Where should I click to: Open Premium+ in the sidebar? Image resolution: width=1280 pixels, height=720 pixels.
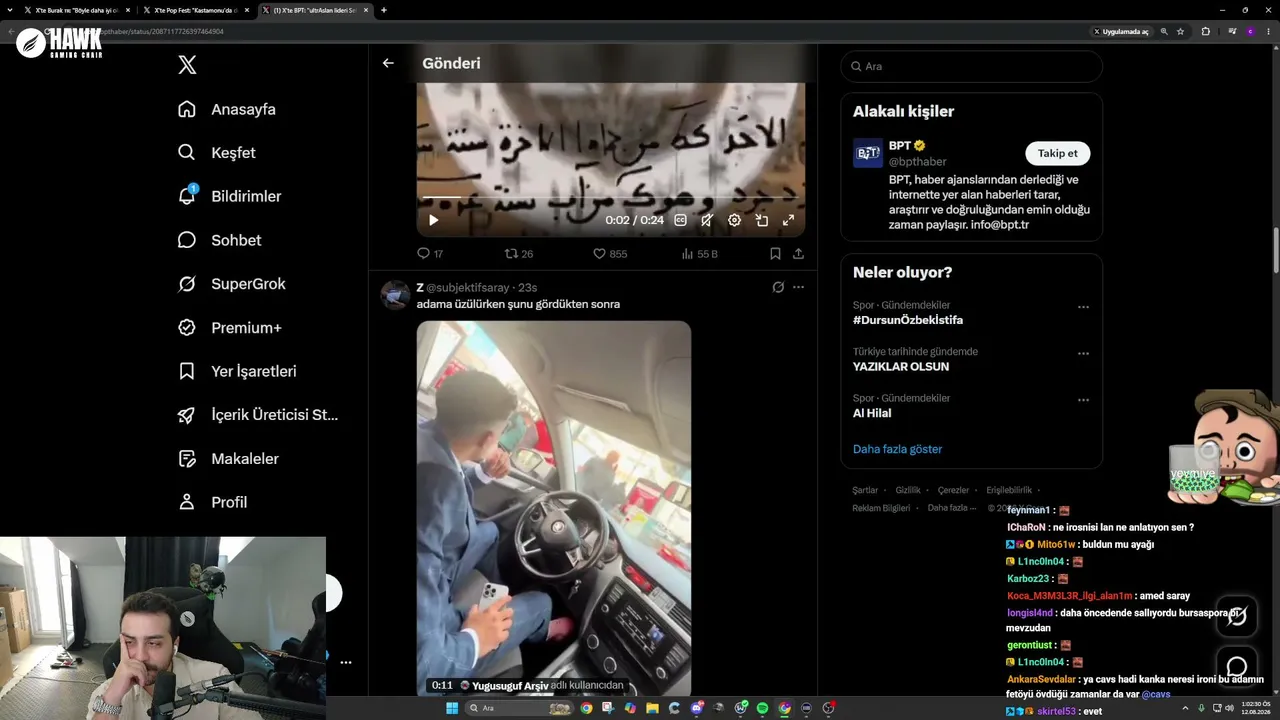pyautogui.click(x=229, y=327)
